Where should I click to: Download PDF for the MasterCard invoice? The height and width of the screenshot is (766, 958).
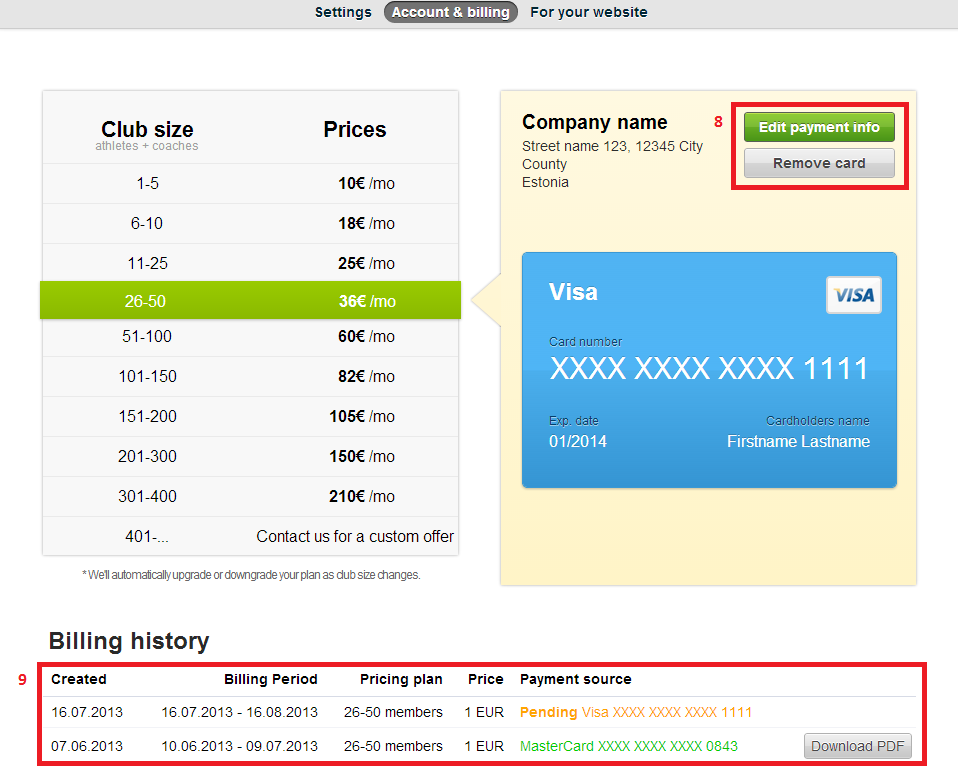[x=857, y=746]
